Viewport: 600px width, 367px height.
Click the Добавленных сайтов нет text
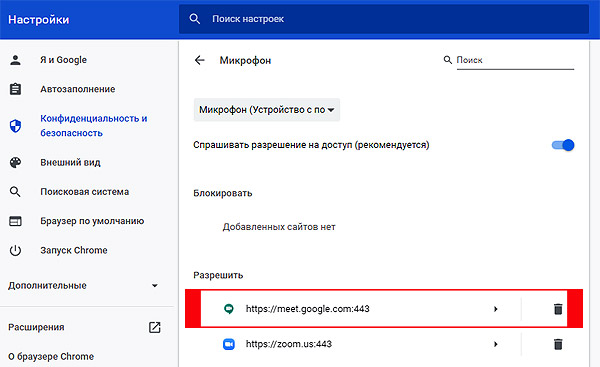[279, 227]
